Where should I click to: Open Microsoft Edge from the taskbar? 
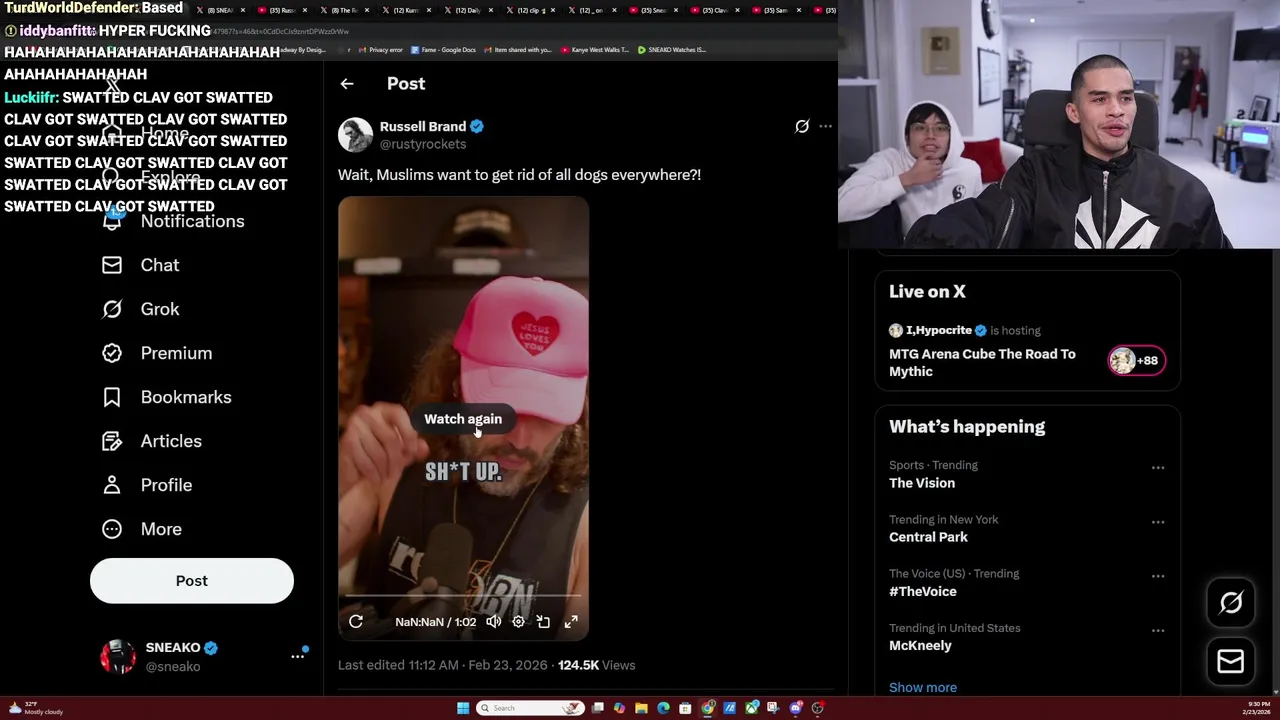tap(663, 708)
